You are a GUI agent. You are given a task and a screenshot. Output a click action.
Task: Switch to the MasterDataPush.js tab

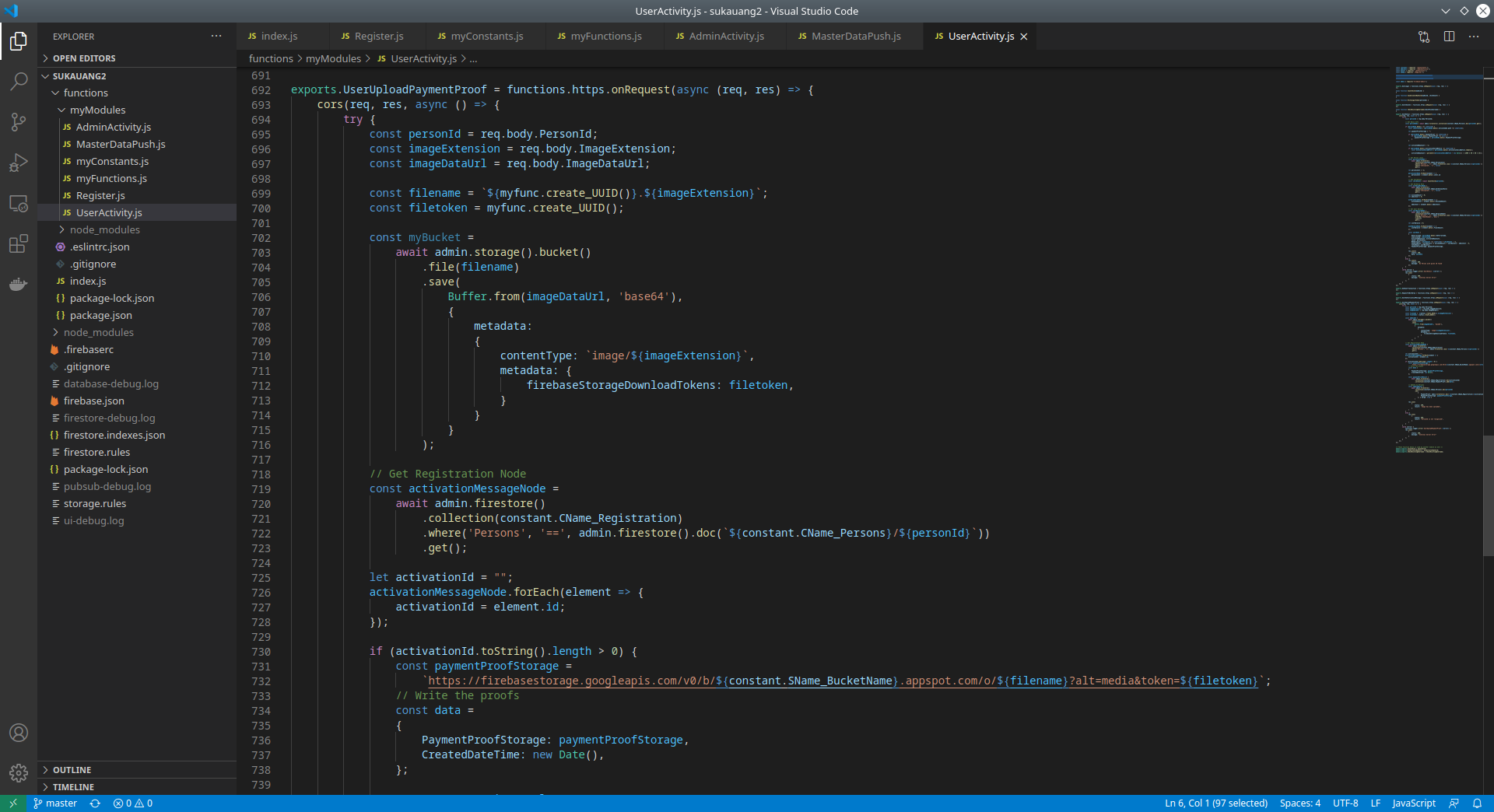click(x=855, y=37)
